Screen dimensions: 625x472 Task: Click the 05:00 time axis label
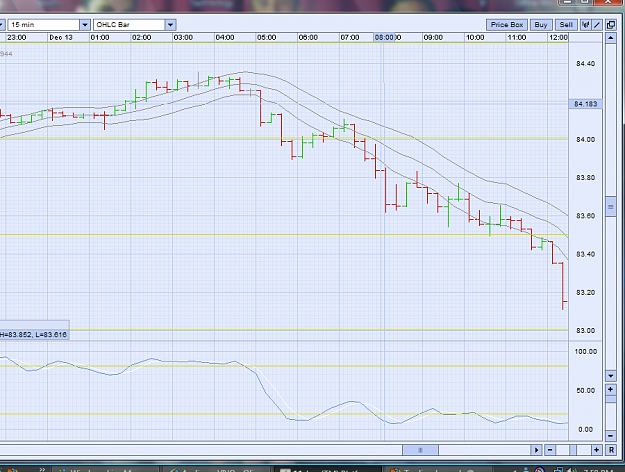click(266, 37)
